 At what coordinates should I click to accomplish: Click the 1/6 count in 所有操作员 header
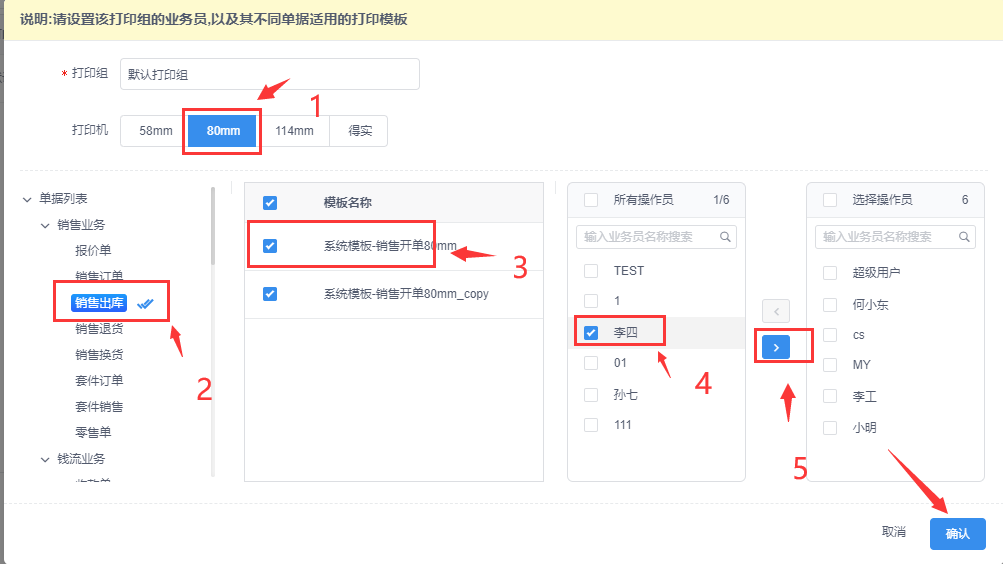pyautogui.click(x=722, y=200)
